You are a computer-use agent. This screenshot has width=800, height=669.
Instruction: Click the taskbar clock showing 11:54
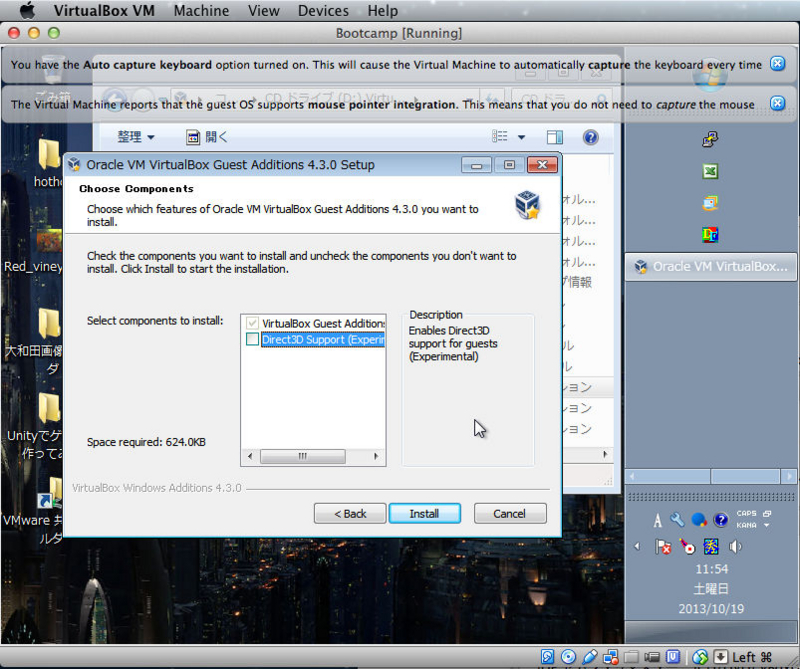pos(712,569)
